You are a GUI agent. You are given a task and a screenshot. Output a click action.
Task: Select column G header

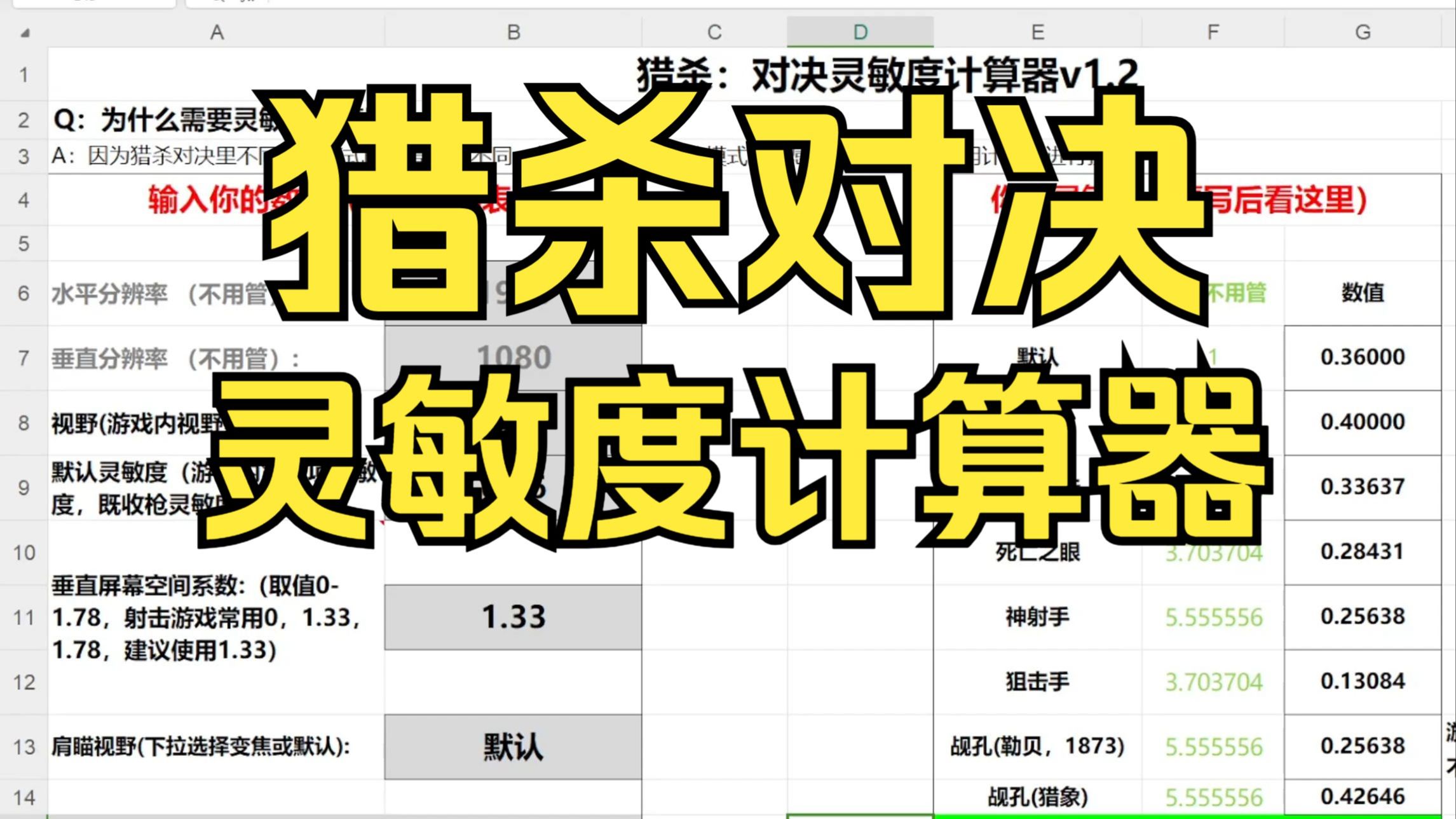pos(1363,32)
